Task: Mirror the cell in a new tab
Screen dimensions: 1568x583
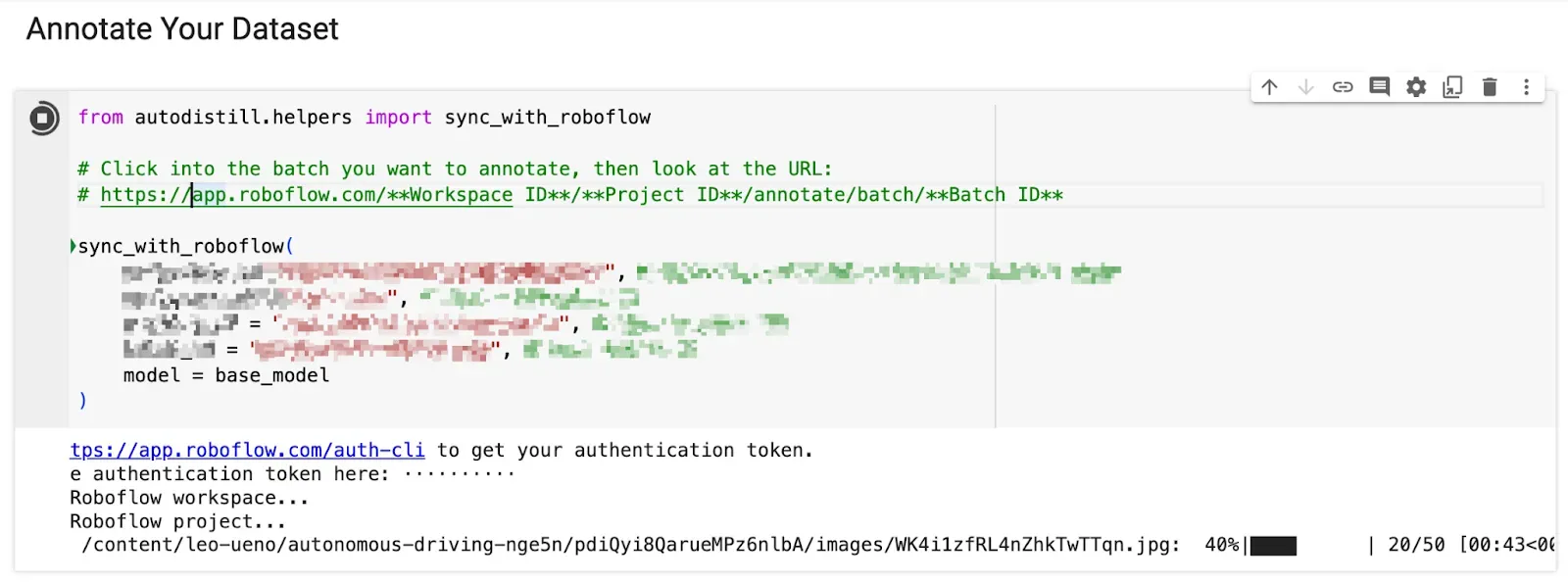Action: 1451,86
